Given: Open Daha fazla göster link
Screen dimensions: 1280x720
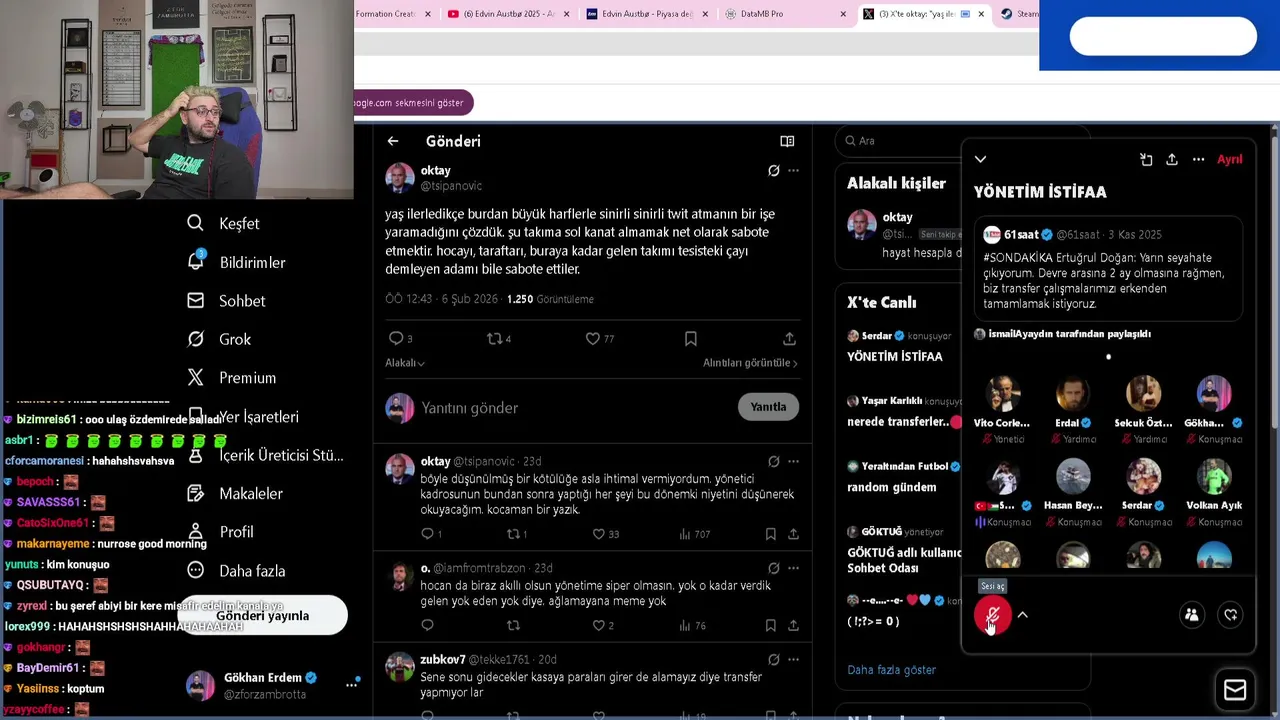Looking at the screenshot, I should click(x=891, y=670).
